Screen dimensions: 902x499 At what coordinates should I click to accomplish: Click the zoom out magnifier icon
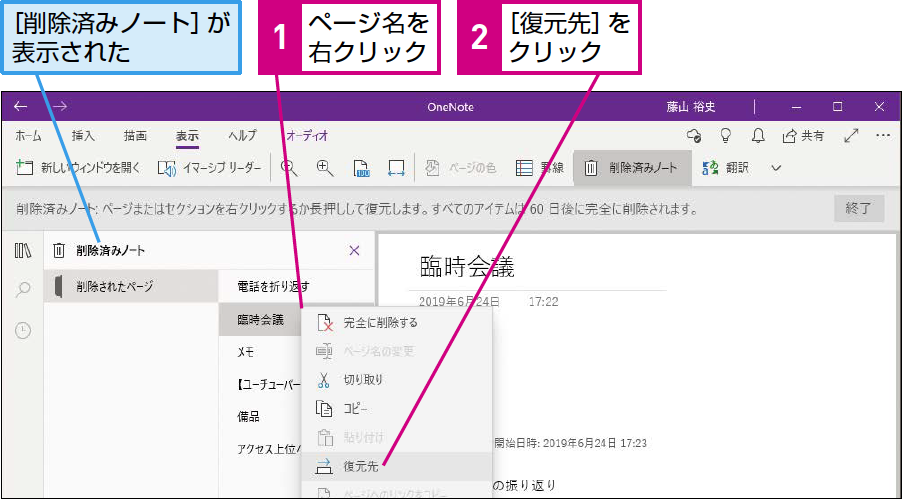(289, 168)
